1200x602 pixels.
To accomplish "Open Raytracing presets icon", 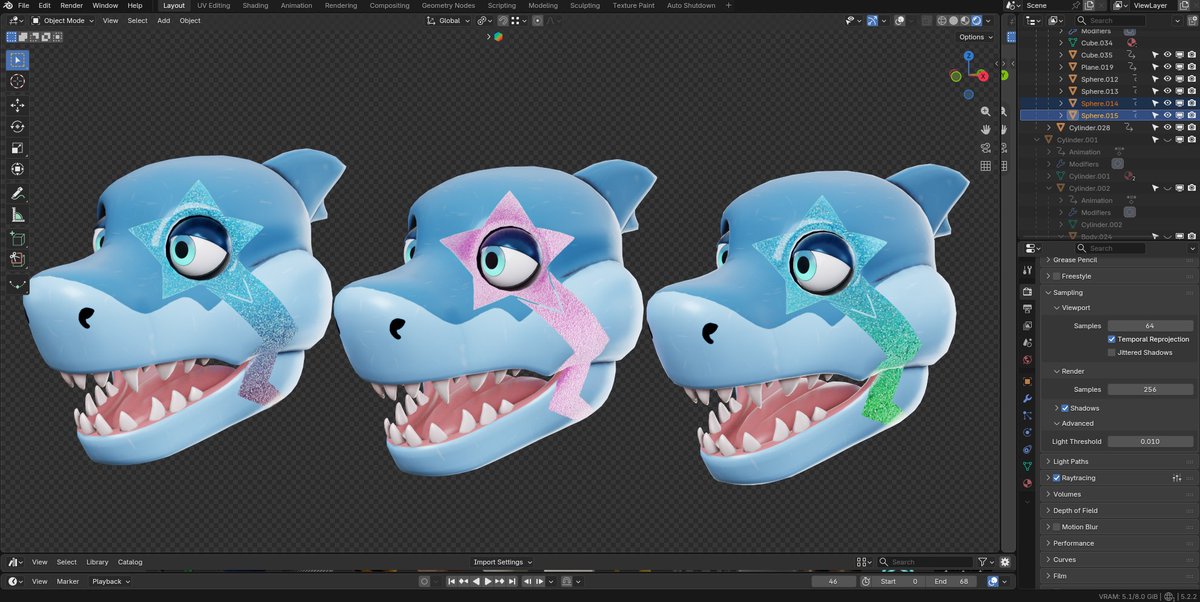I will 1177,478.
